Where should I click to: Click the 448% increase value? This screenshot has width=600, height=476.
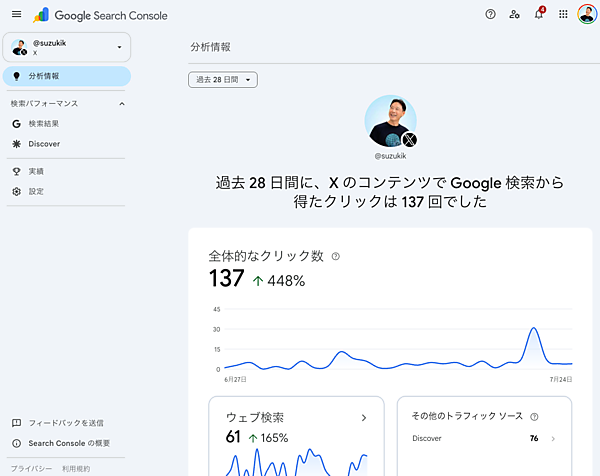coord(286,281)
